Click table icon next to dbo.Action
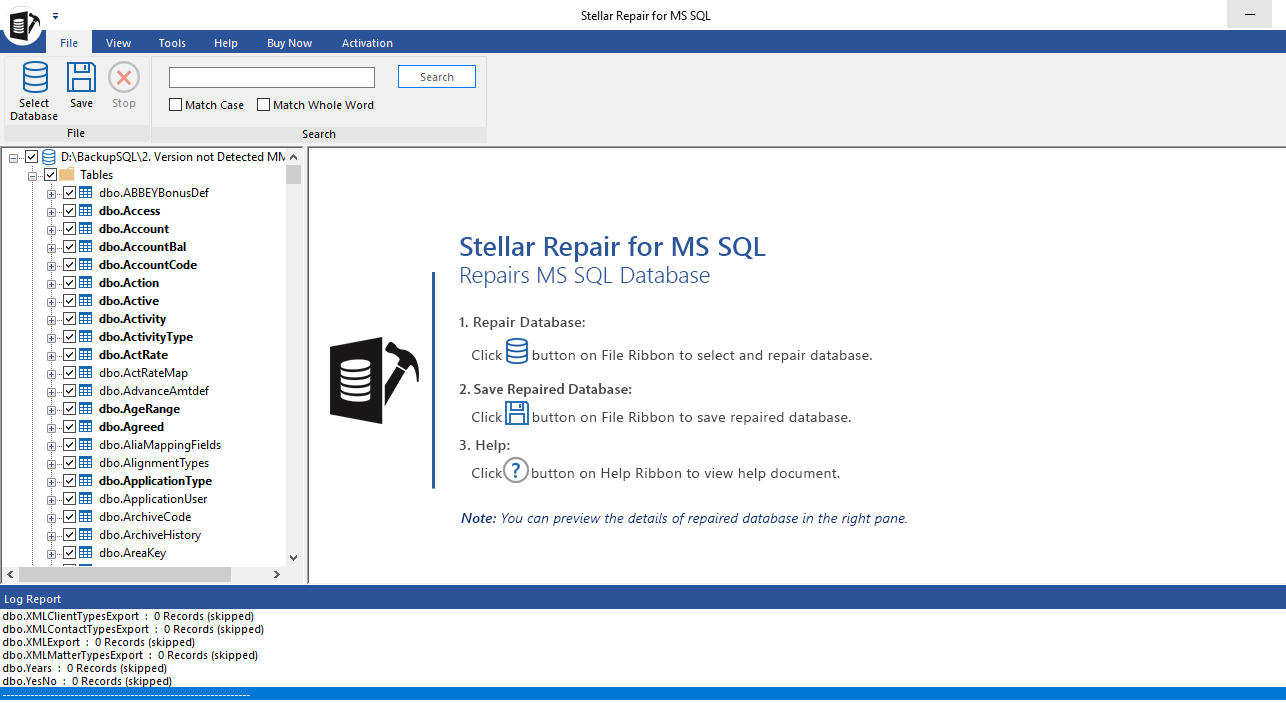This screenshot has width=1286, height=703. click(86, 283)
